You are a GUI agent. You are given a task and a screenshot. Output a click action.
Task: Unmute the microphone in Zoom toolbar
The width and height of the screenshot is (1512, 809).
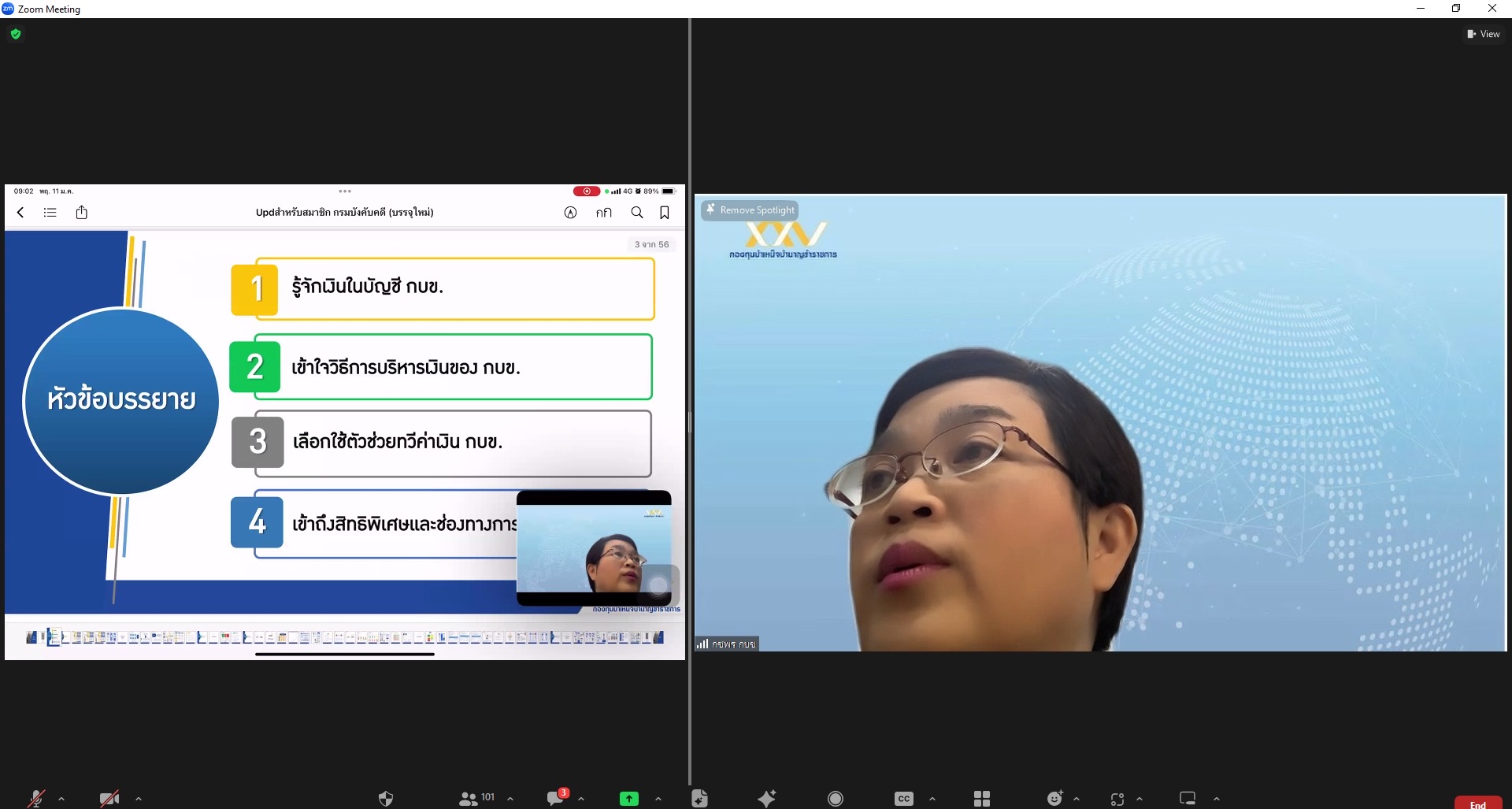(x=36, y=798)
